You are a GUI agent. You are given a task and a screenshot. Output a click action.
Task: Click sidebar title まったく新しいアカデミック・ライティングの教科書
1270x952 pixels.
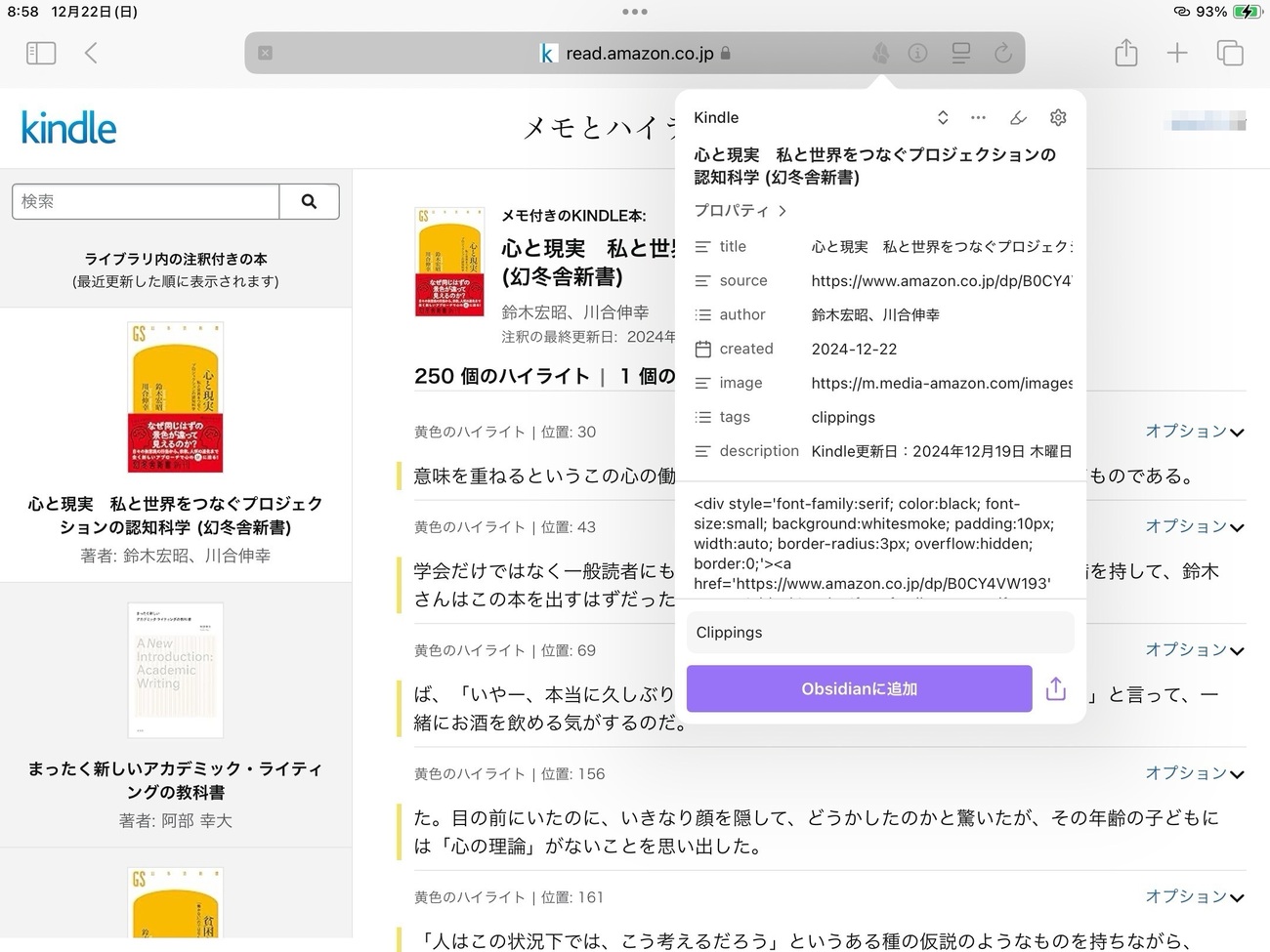[176, 780]
